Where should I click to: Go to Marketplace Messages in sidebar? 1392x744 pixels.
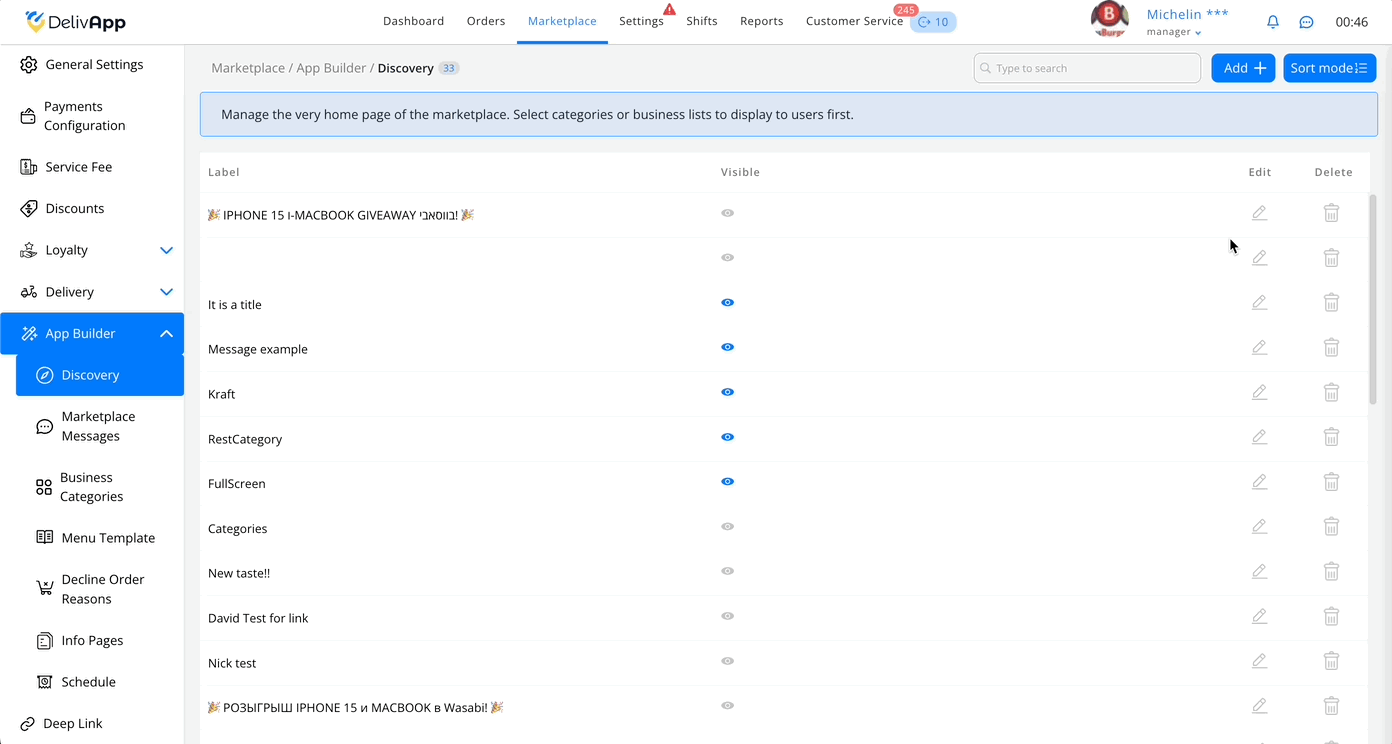point(100,426)
